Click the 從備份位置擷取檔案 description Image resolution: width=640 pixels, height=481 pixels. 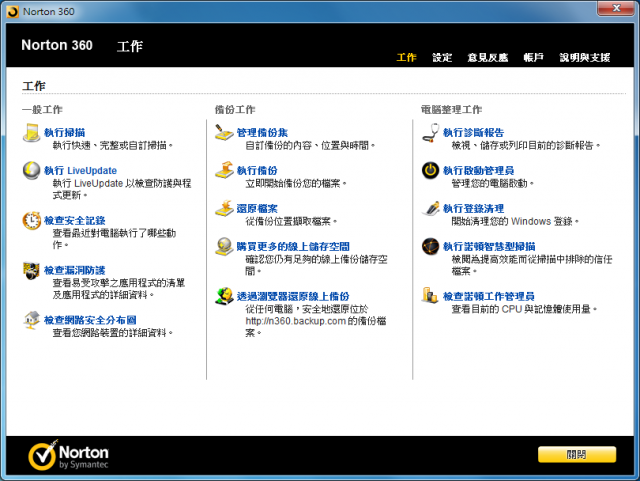(291, 221)
